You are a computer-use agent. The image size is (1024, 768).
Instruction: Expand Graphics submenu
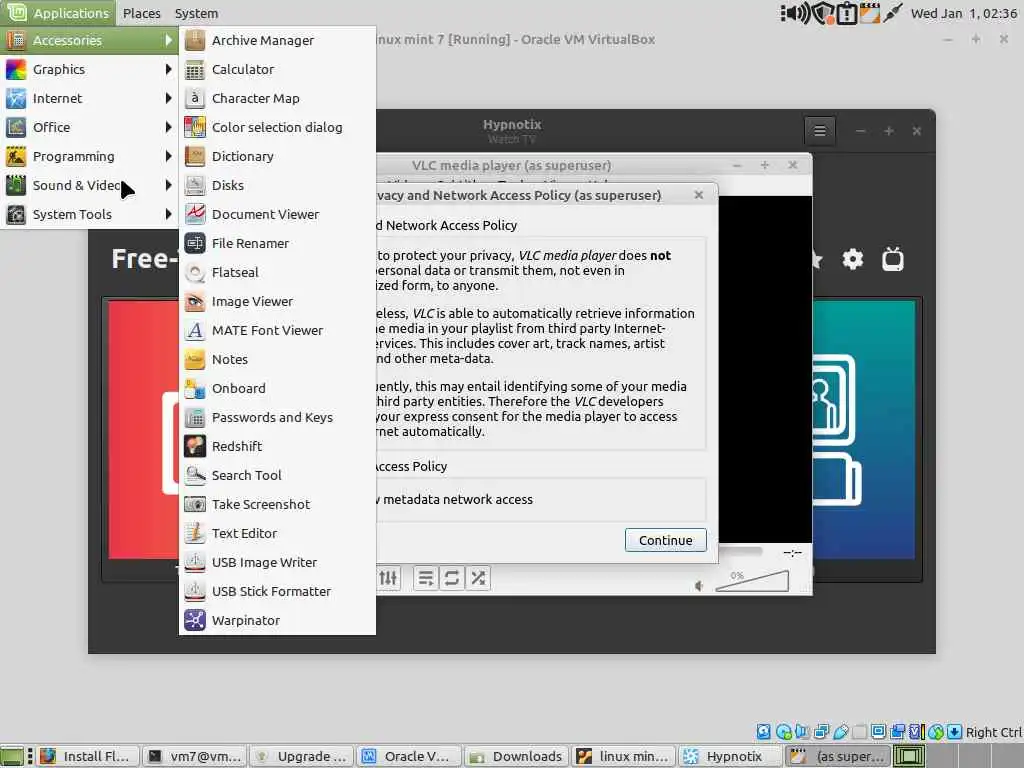click(x=89, y=69)
